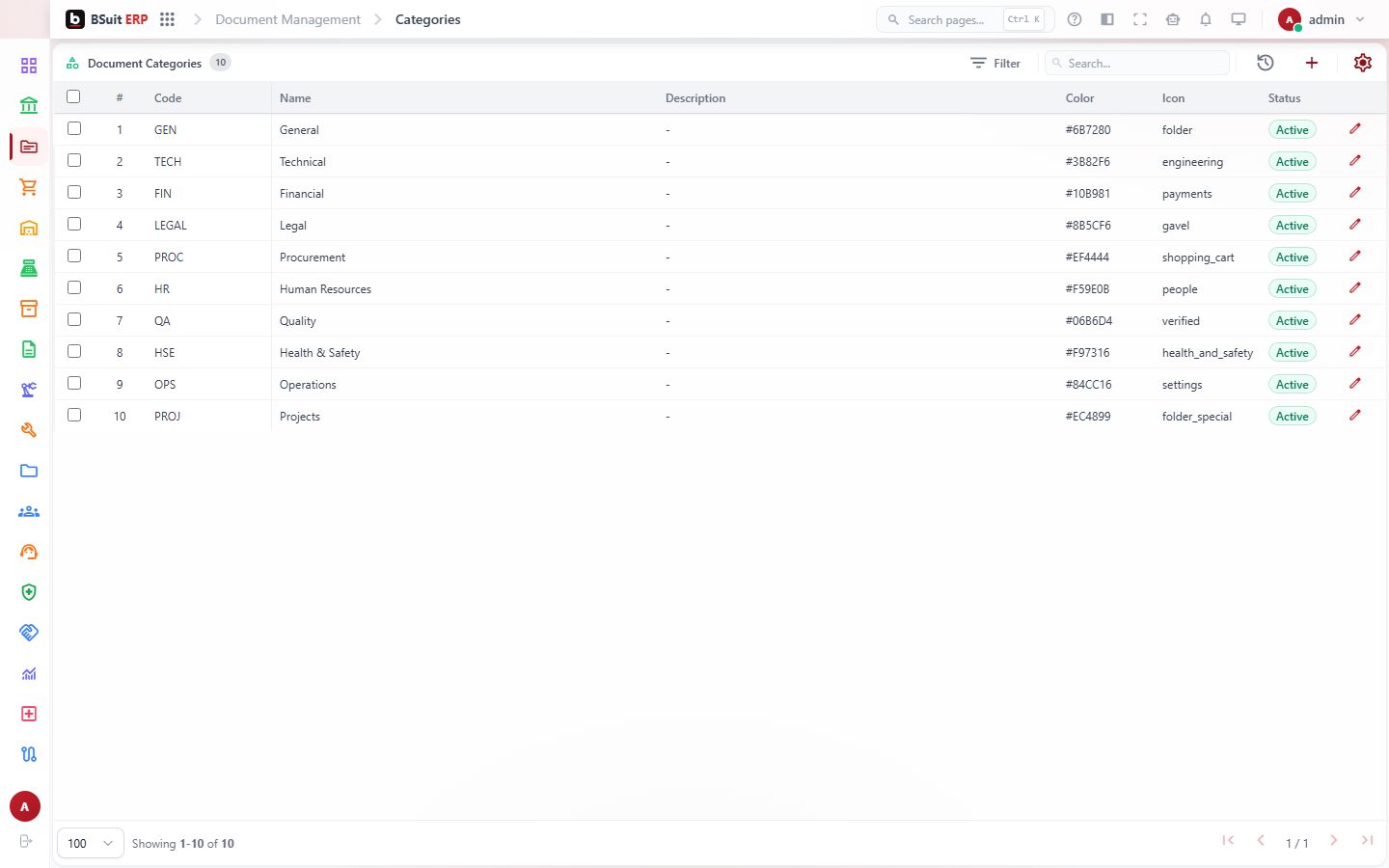Check the Financial row checkbox
Viewport: 1389px width, 868px height.
point(74,192)
